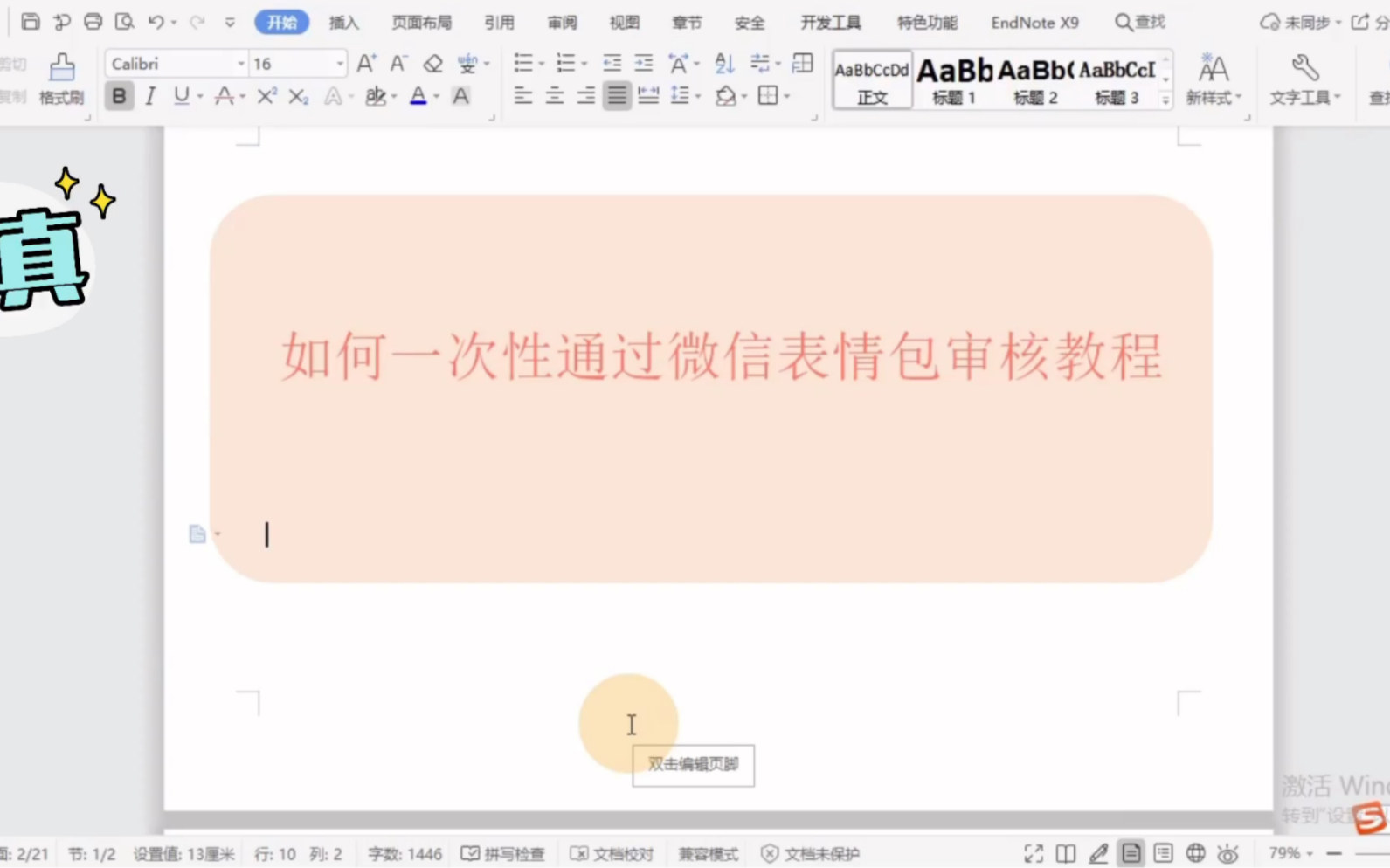Open the quick access toolbar customize arrow
The width and height of the screenshot is (1390, 868).
(230, 23)
